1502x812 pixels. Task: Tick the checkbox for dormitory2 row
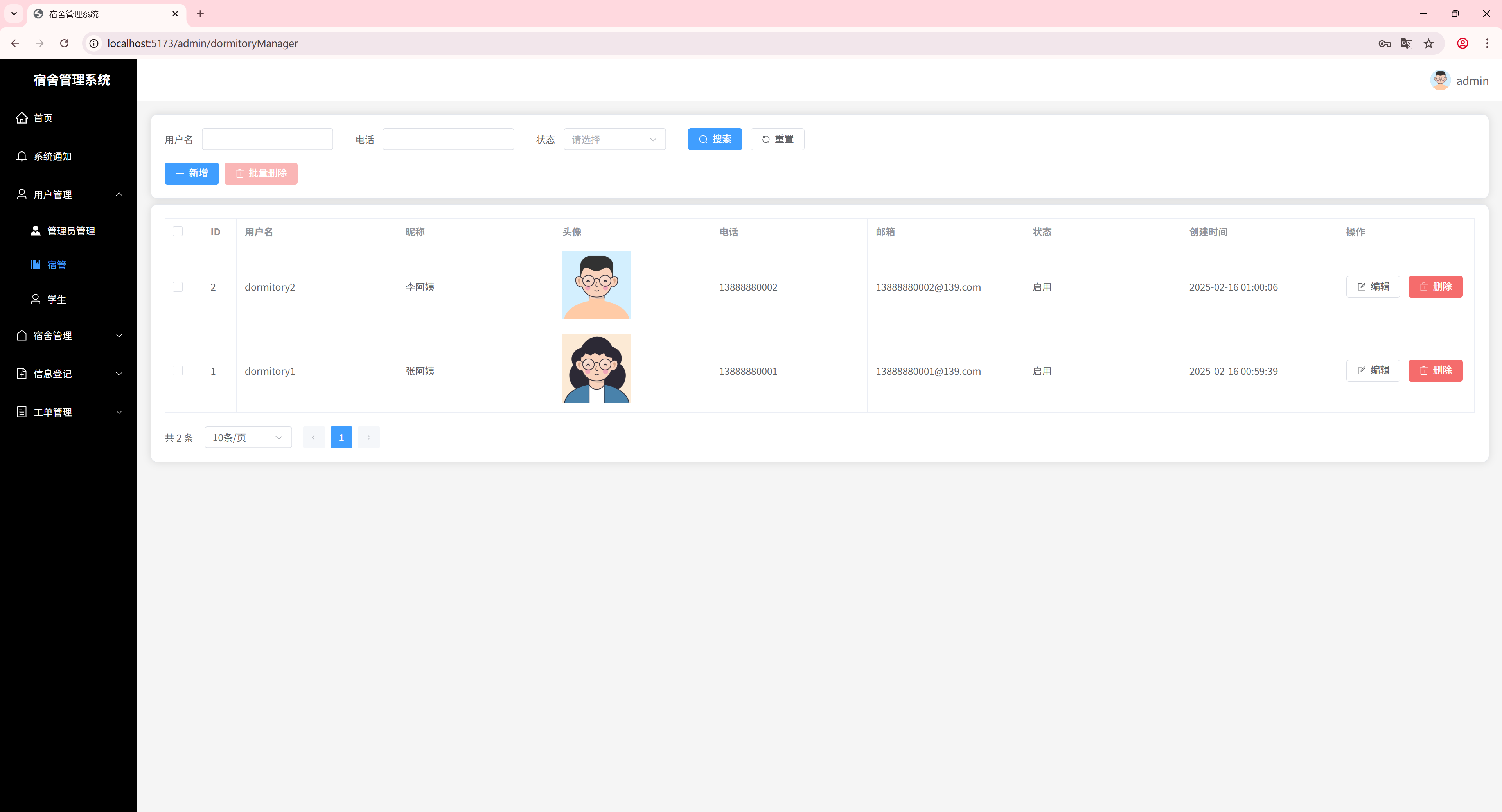pyautogui.click(x=178, y=287)
